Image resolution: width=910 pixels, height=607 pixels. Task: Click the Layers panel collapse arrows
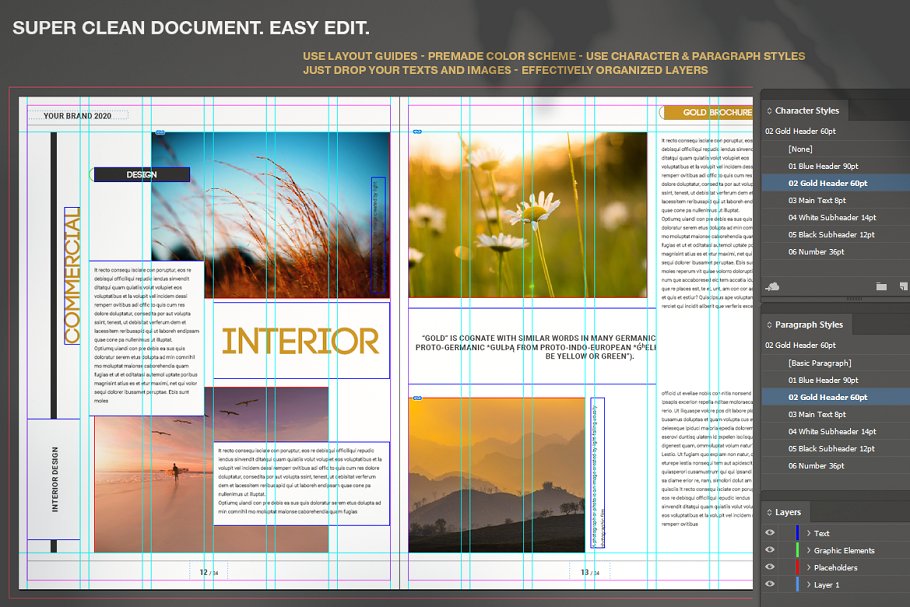[x=768, y=513]
